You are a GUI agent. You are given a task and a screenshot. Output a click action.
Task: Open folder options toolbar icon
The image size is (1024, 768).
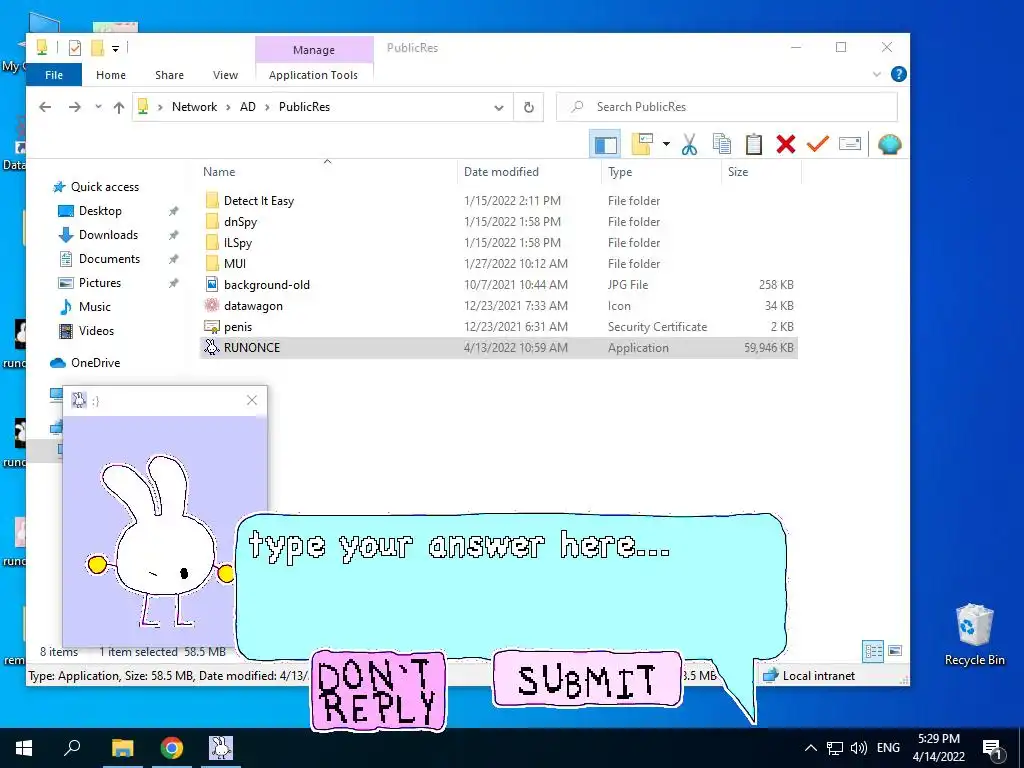point(642,144)
